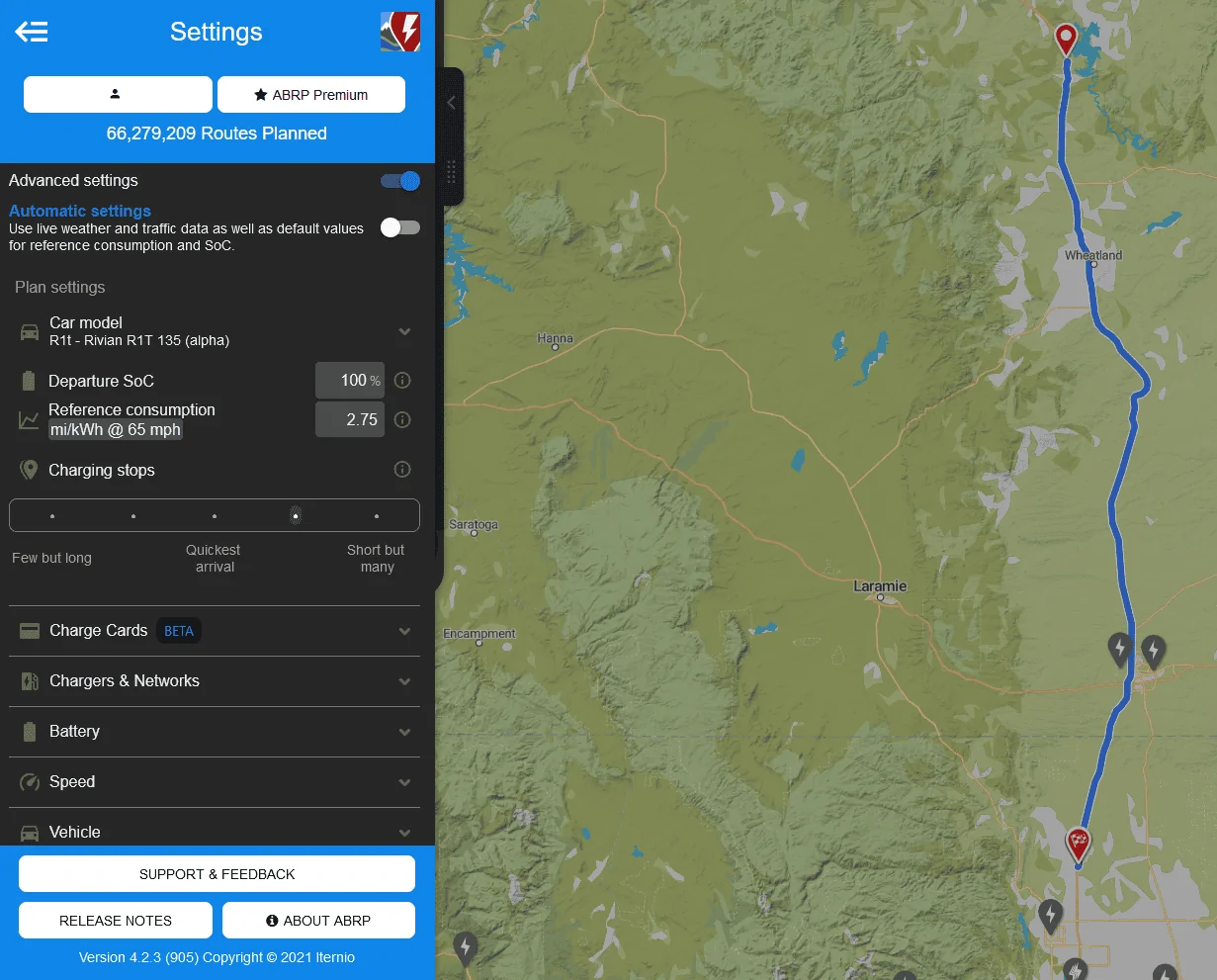
Task: Open ABRP Premium
Action: click(311, 95)
